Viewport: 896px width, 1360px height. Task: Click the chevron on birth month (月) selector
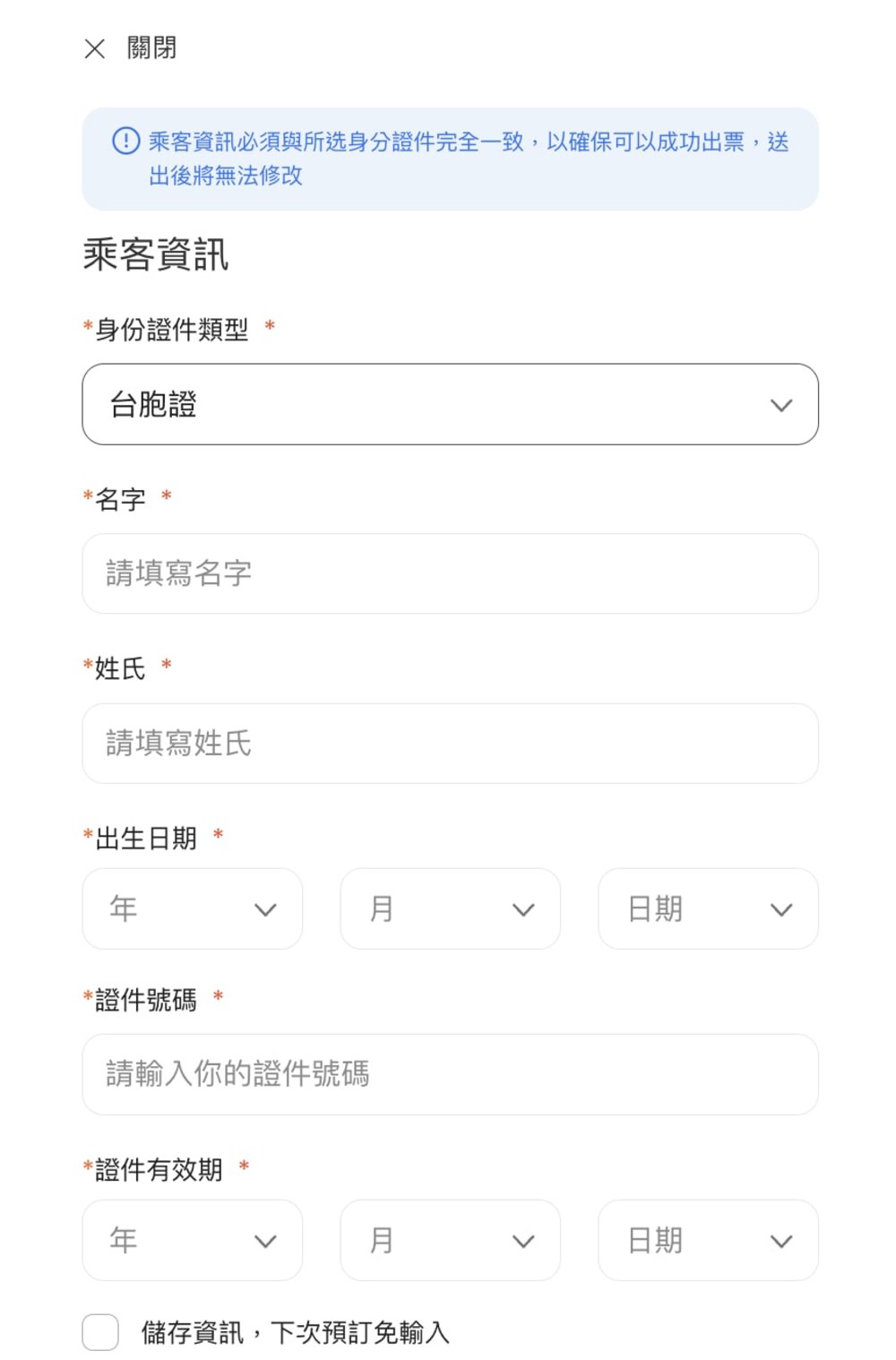[x=522, y=909]
